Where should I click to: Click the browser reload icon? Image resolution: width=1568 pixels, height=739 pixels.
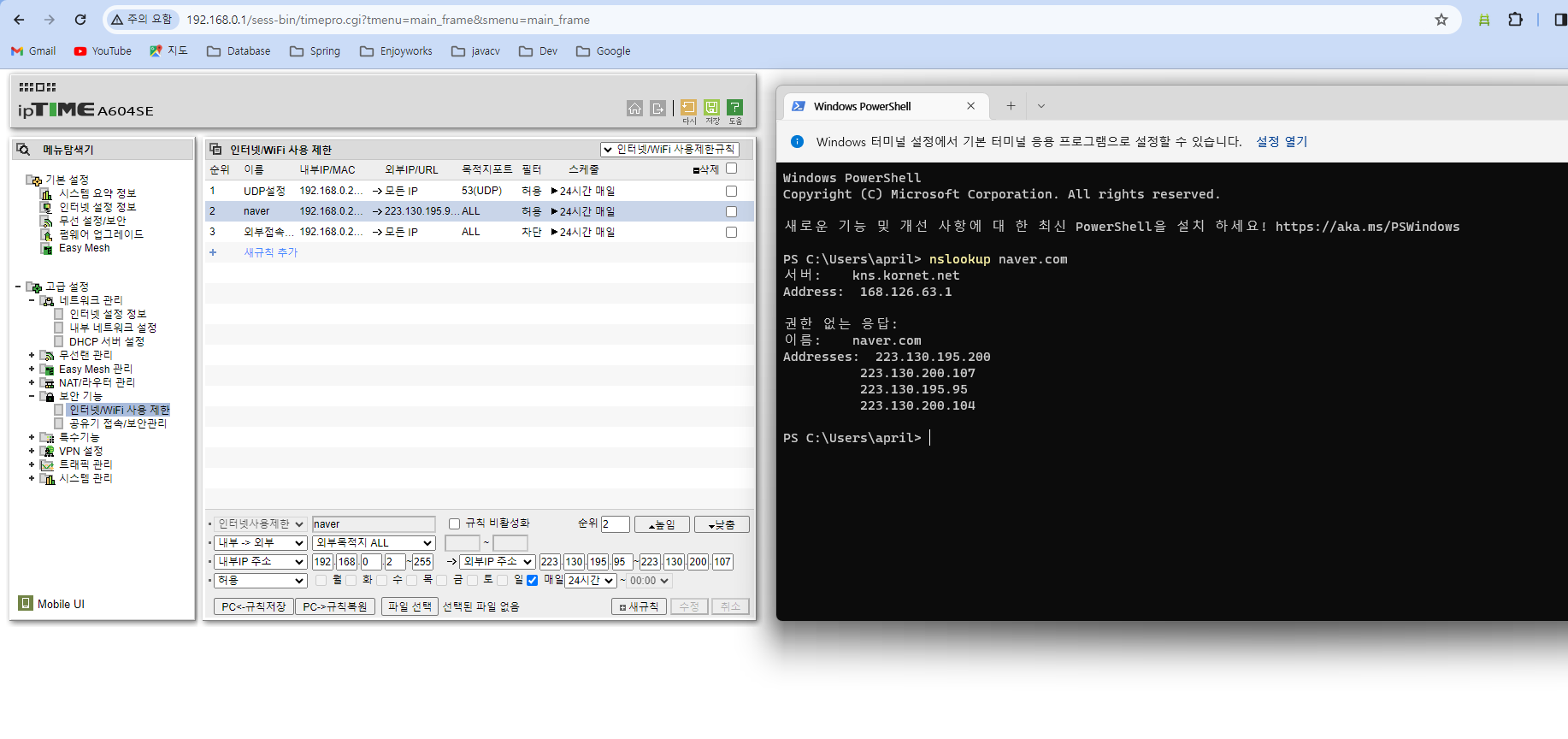pos(80,20)
